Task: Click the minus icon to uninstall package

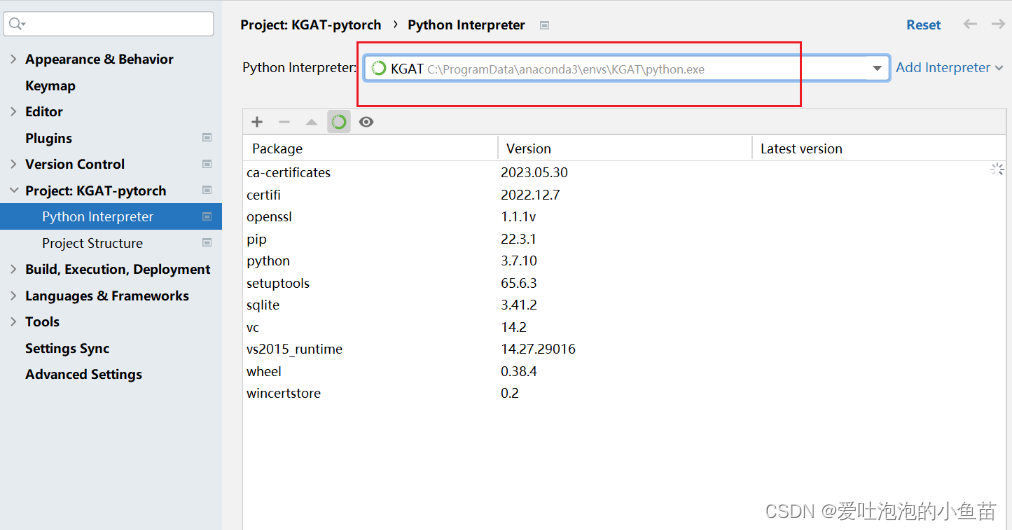Action: (x=284, y=122)
